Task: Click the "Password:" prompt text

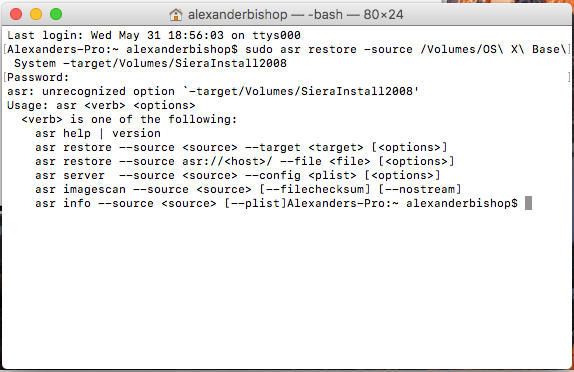Action: coord(38,77)
